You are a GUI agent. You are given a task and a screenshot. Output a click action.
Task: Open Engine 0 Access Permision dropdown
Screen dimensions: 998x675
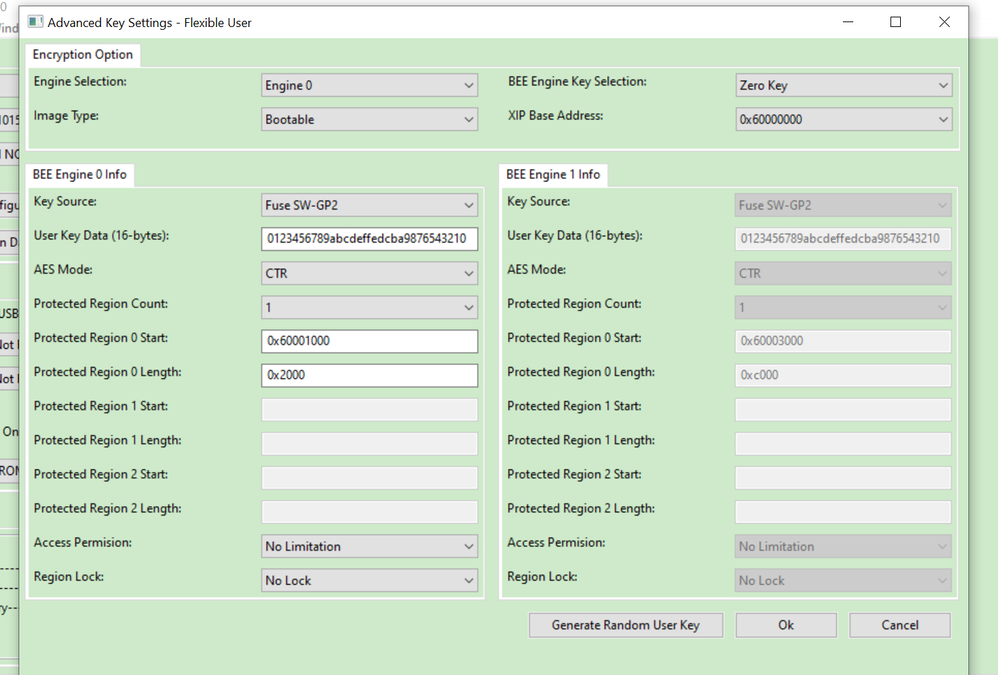(369, 546)
